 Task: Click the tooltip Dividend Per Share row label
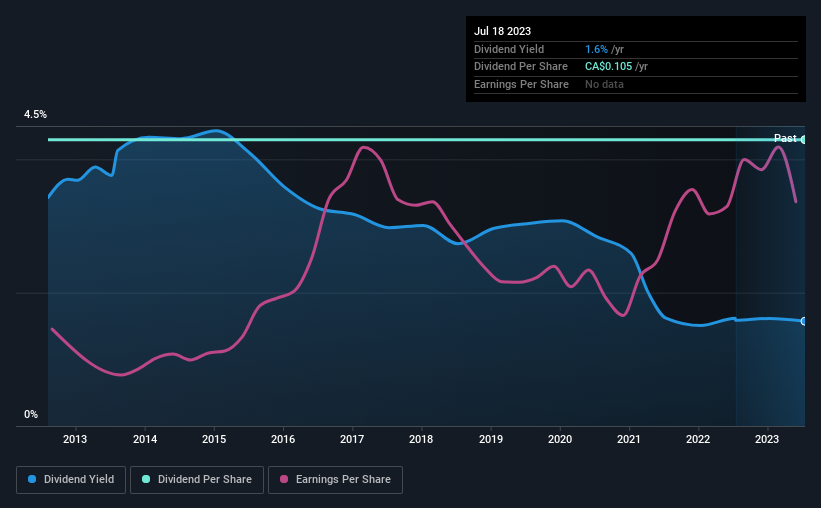point(520,67)
